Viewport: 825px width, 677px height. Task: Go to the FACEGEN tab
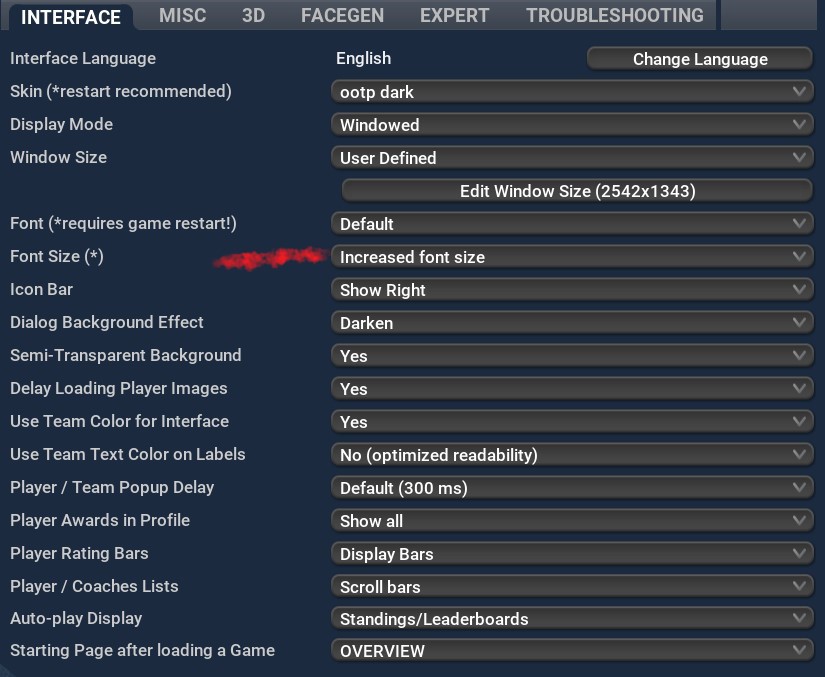(342, 16)
